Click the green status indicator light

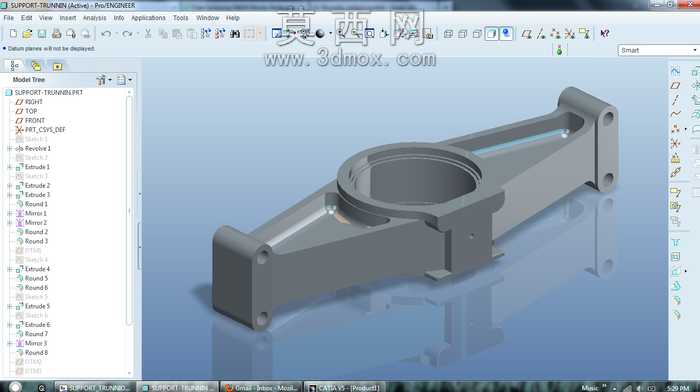point(559,50)
